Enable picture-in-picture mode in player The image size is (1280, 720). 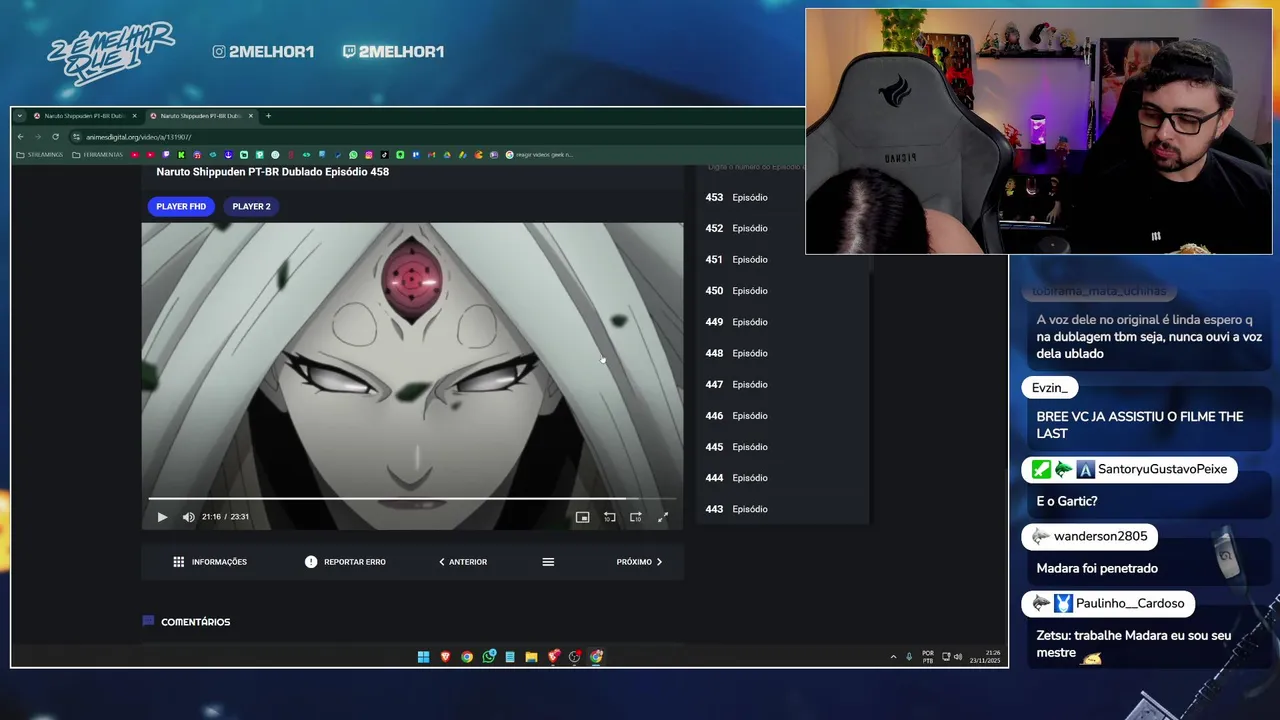click(x=582, y=517)
